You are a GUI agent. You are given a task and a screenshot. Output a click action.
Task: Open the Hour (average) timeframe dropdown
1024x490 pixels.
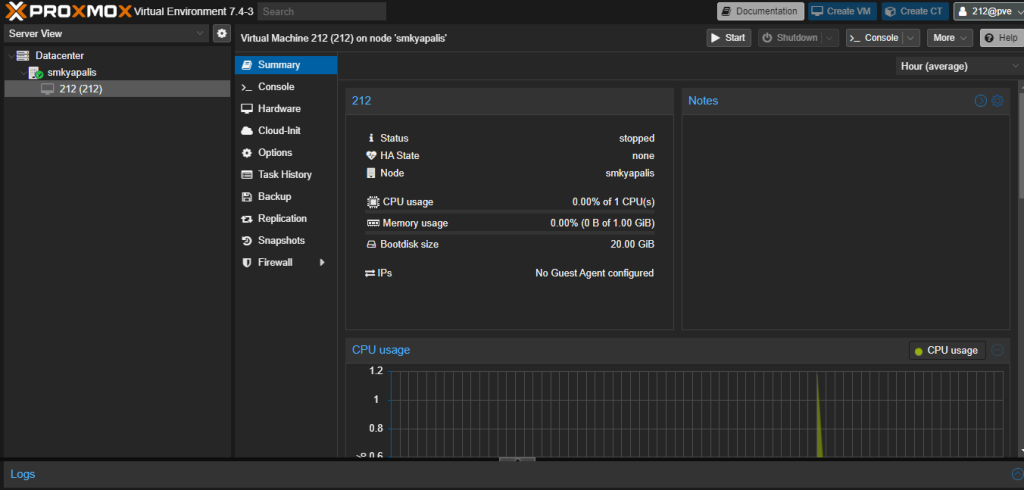(958, 66)
